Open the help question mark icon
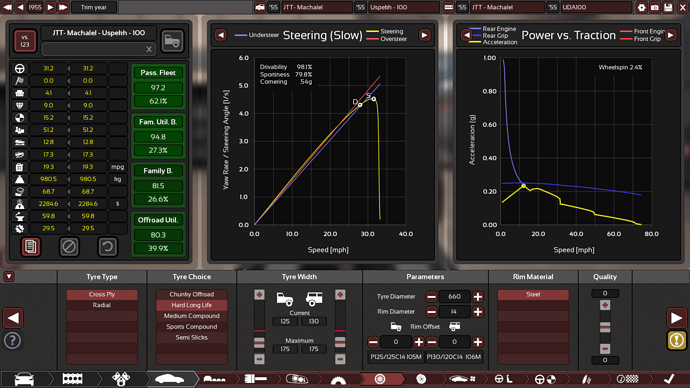Screen dimensions: 690x388 coord(12,340)
